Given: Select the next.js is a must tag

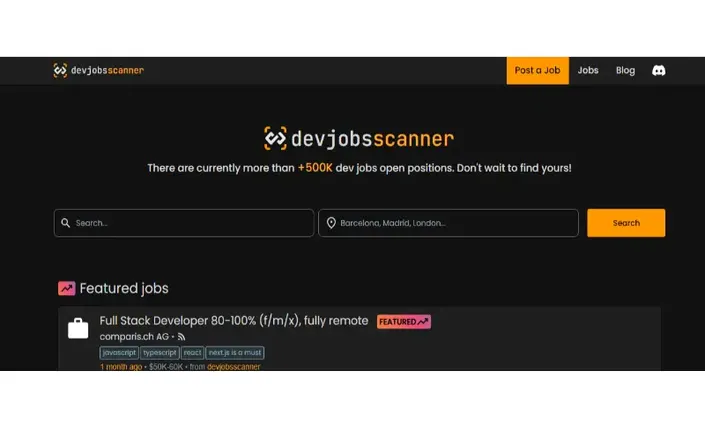Looking at the screenshot, I should 235,353.
